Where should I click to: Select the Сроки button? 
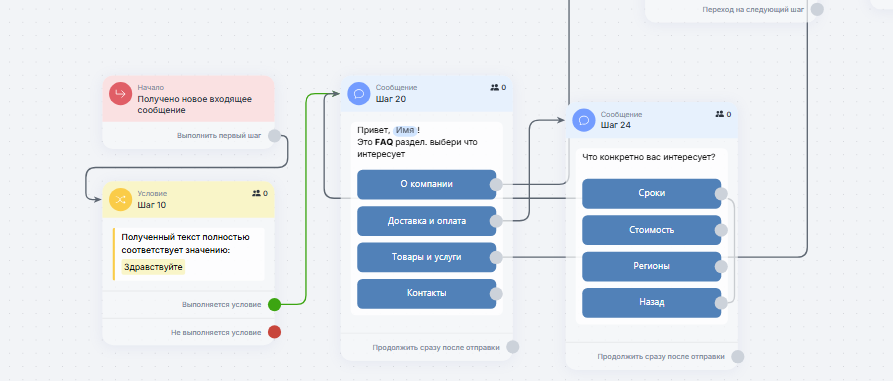tap(652, 194)
